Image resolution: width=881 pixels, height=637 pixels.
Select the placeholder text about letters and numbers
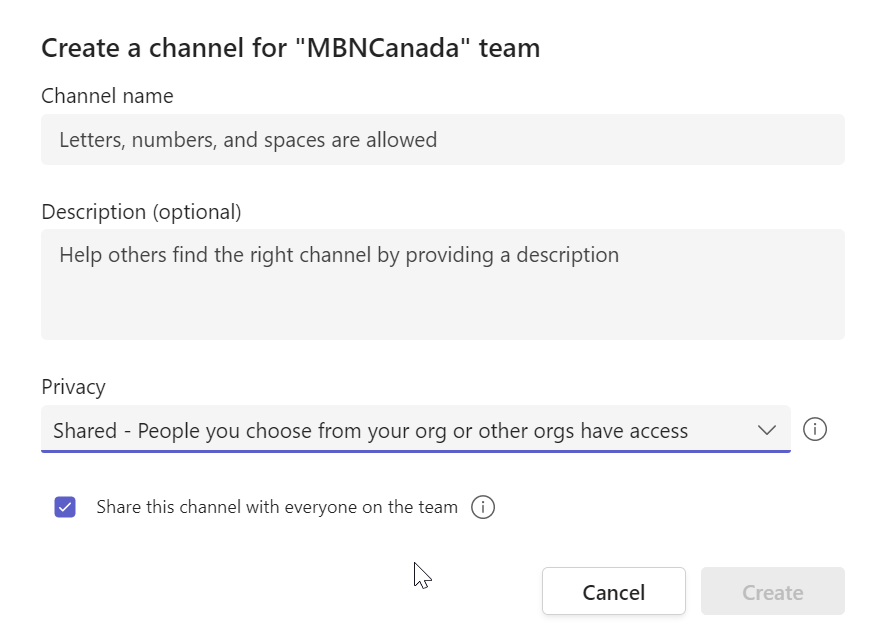point(248,140)
